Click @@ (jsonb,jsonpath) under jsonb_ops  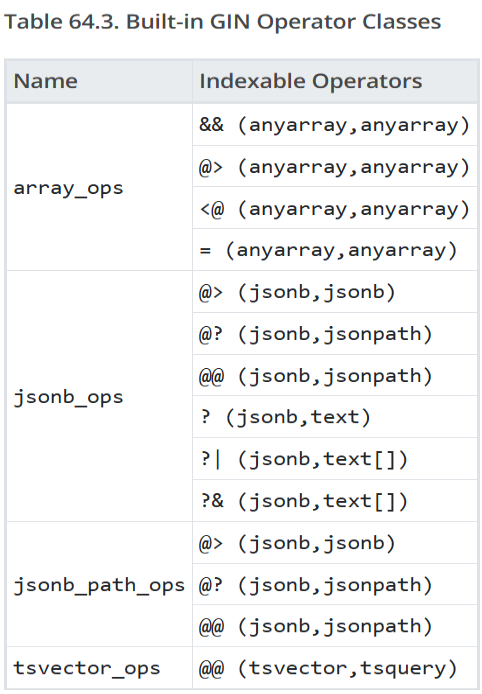click(316, 376)
